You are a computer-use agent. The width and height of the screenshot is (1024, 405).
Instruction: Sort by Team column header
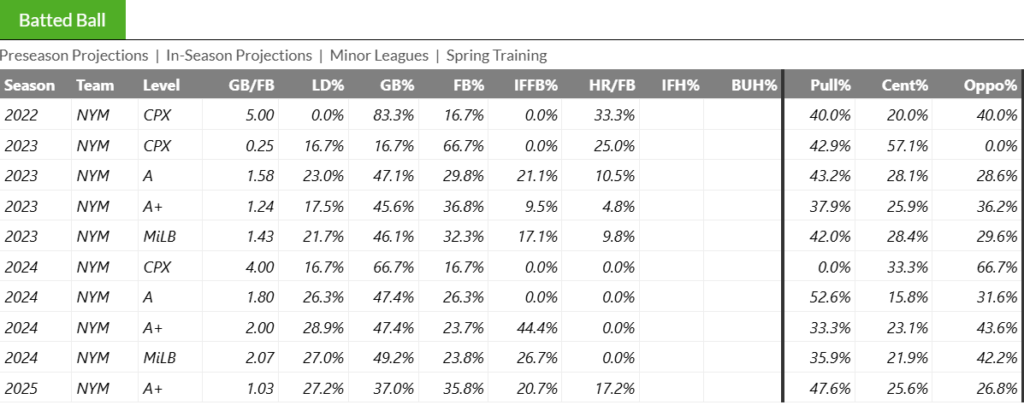click(95, 85)
